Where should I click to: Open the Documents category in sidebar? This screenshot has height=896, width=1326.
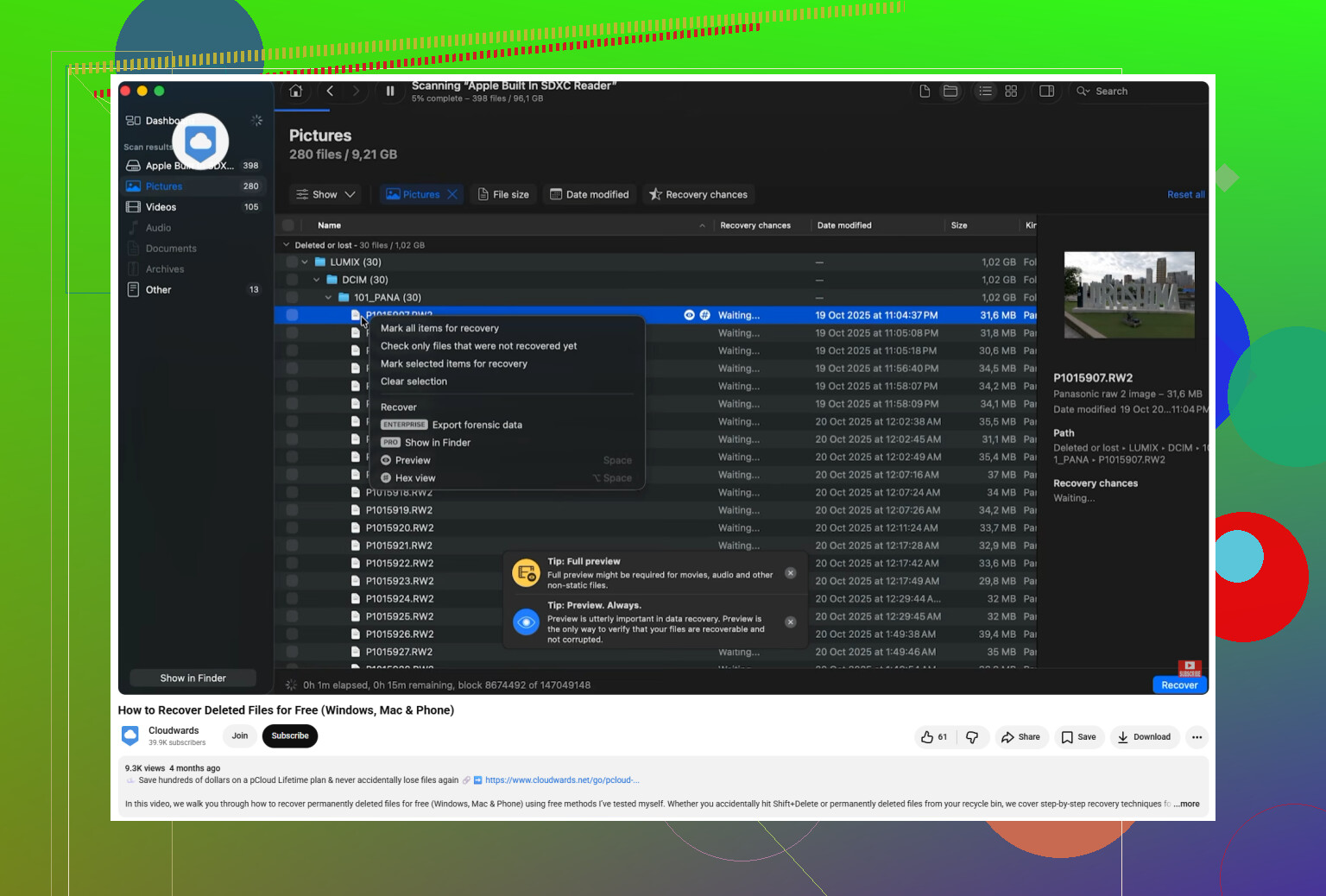point(193,248)
